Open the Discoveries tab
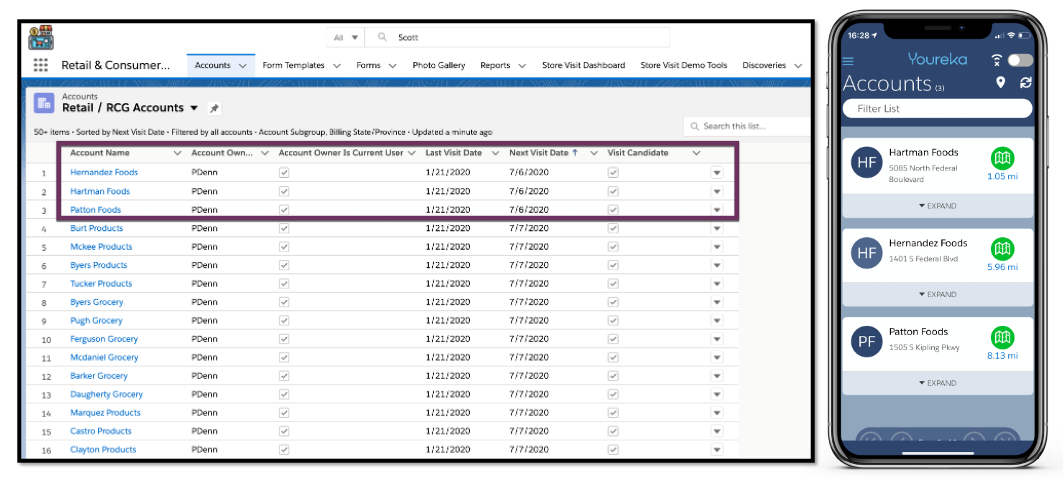 coord(764,65)
